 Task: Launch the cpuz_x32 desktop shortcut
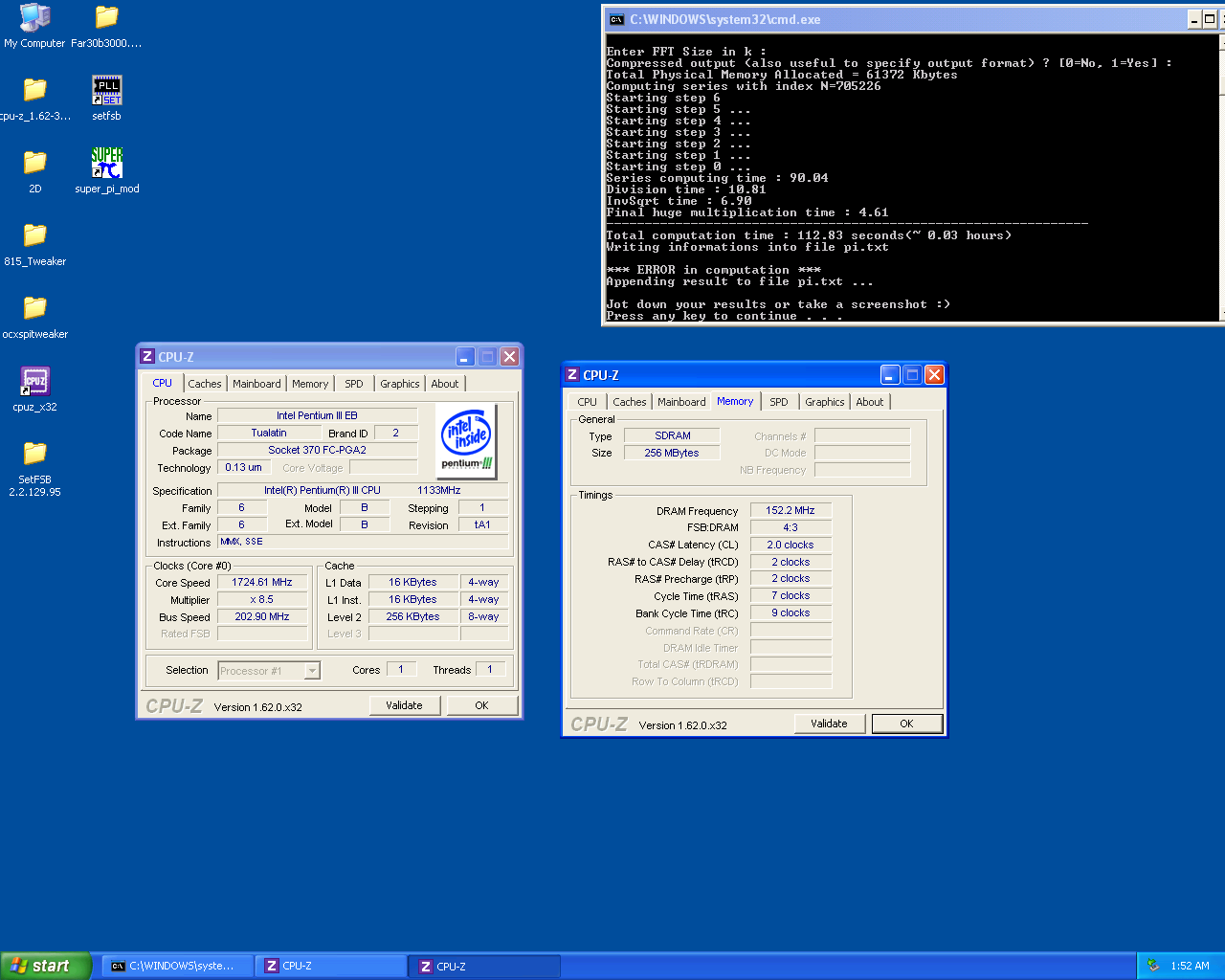34,389
